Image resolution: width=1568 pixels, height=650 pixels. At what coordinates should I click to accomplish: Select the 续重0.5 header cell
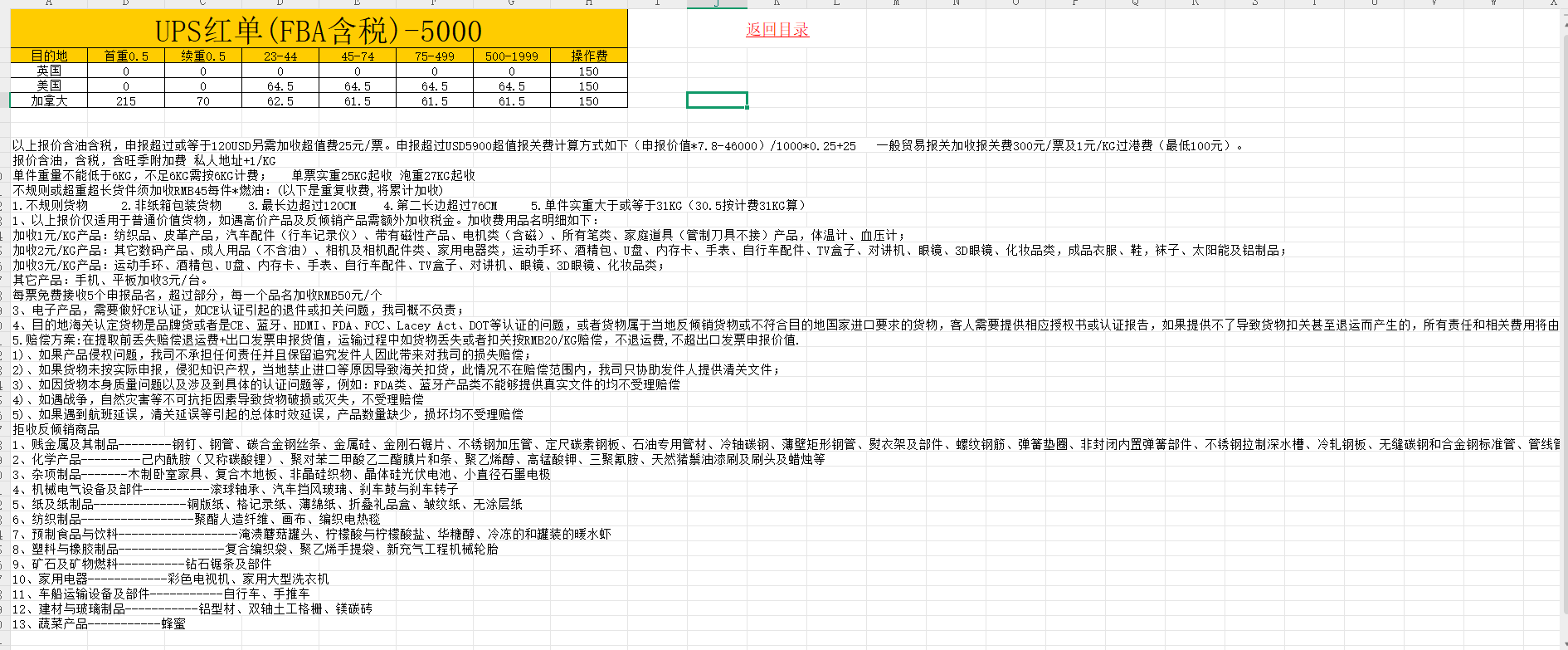pyautogui.click(x=203, y=56)
